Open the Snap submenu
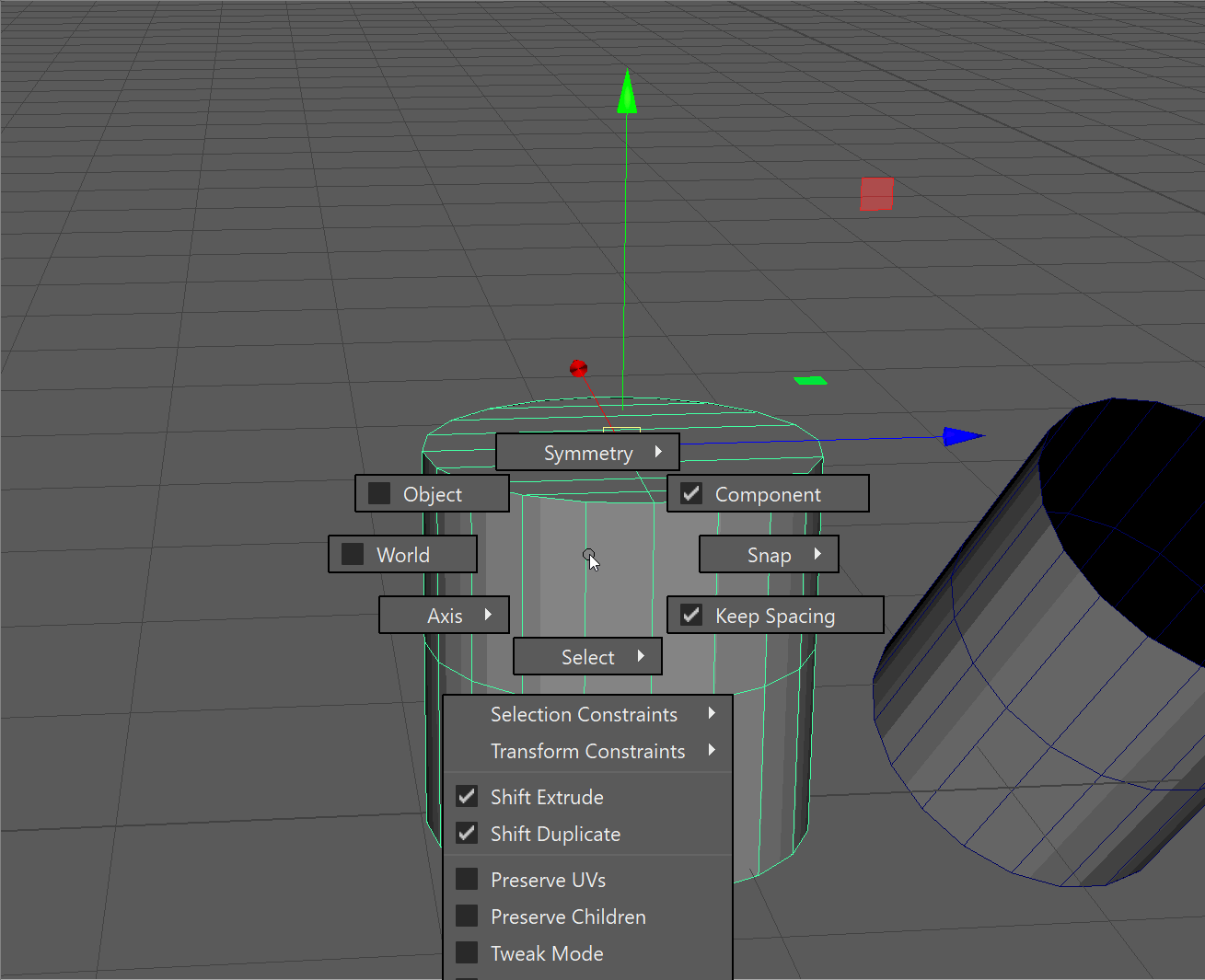Viewport: 1205px width, 980px height. (x=769, y=555)
